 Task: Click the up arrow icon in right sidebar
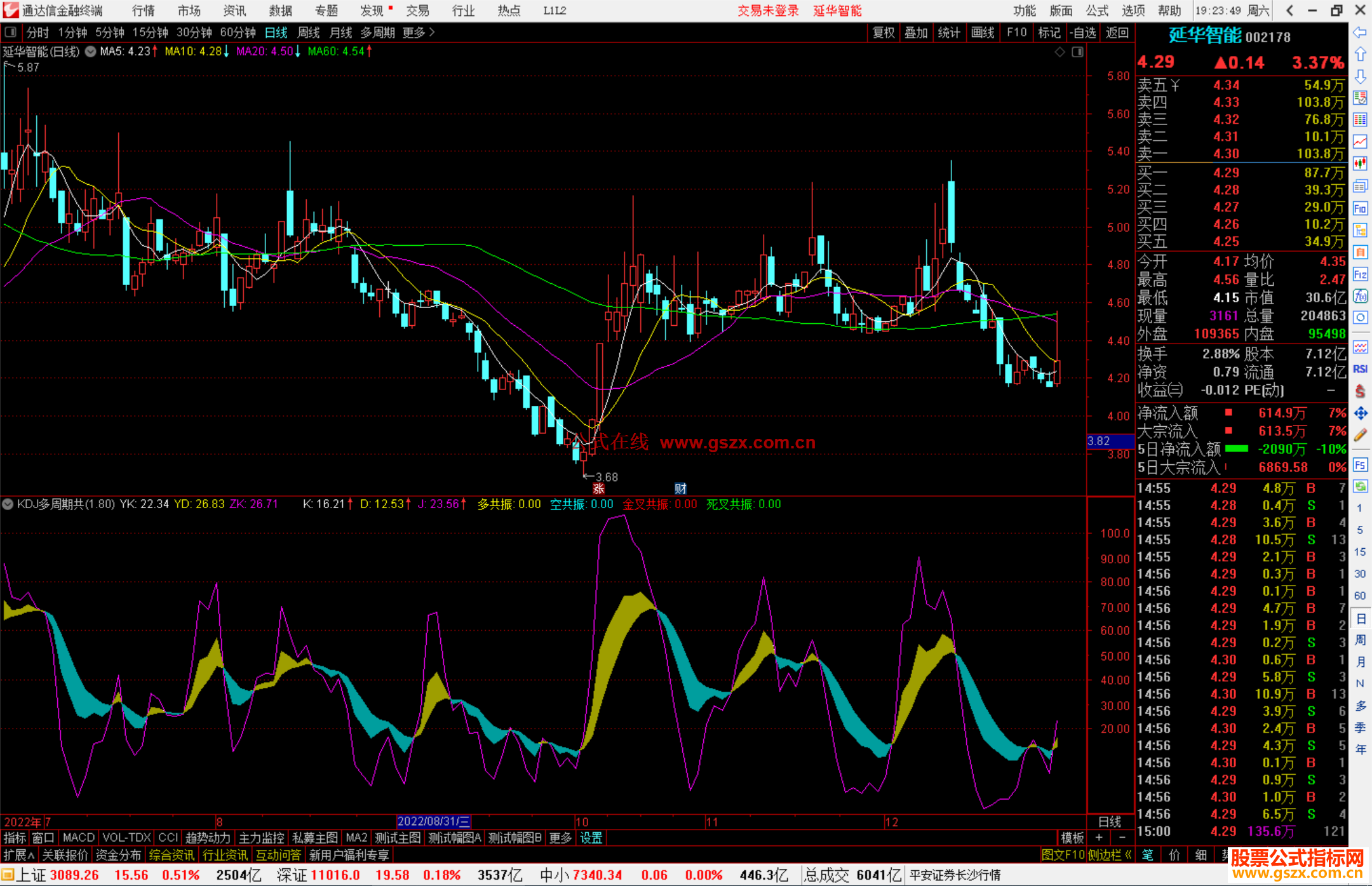coord(1360,55)
